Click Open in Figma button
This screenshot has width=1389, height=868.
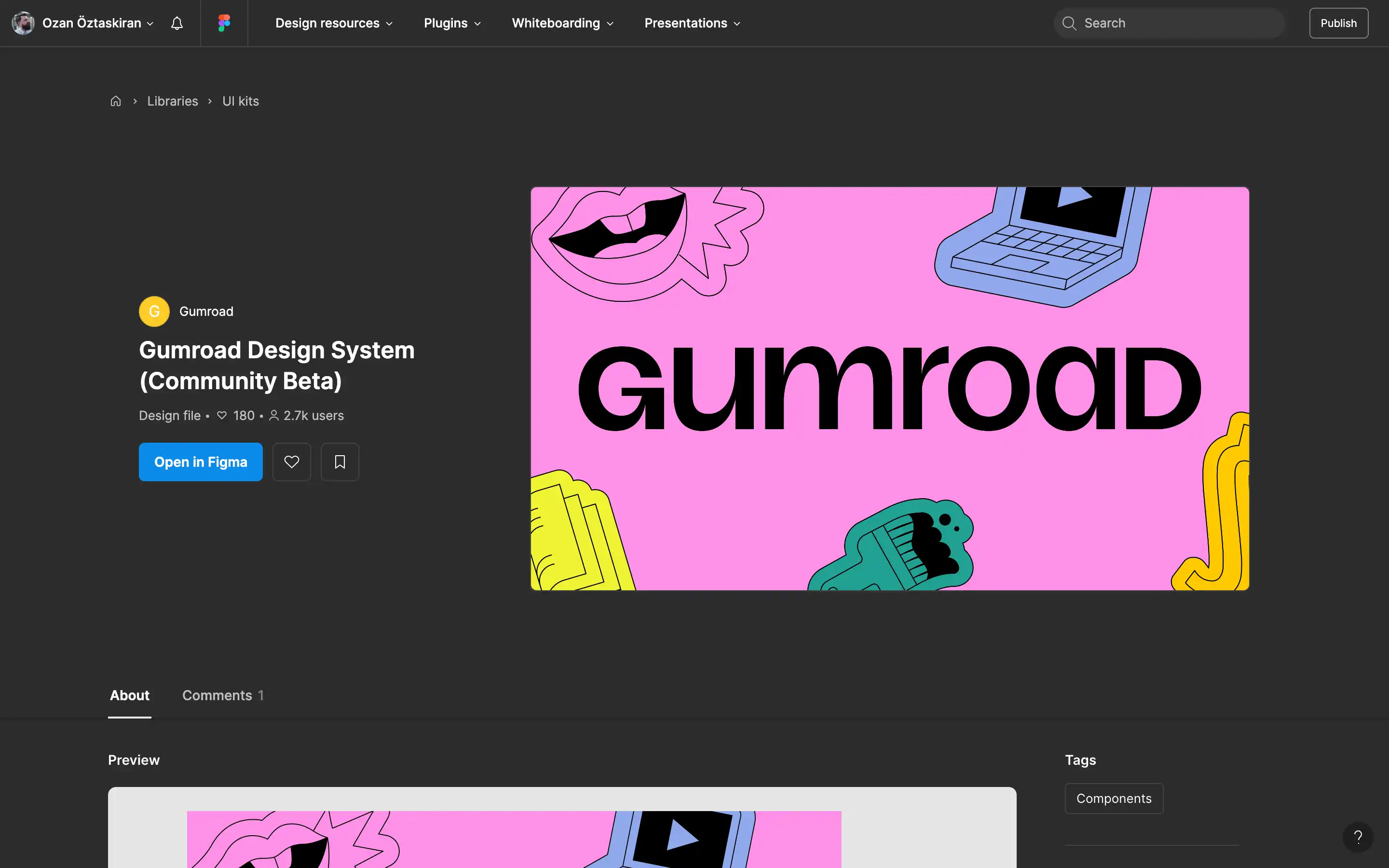[x=201, y=461]
